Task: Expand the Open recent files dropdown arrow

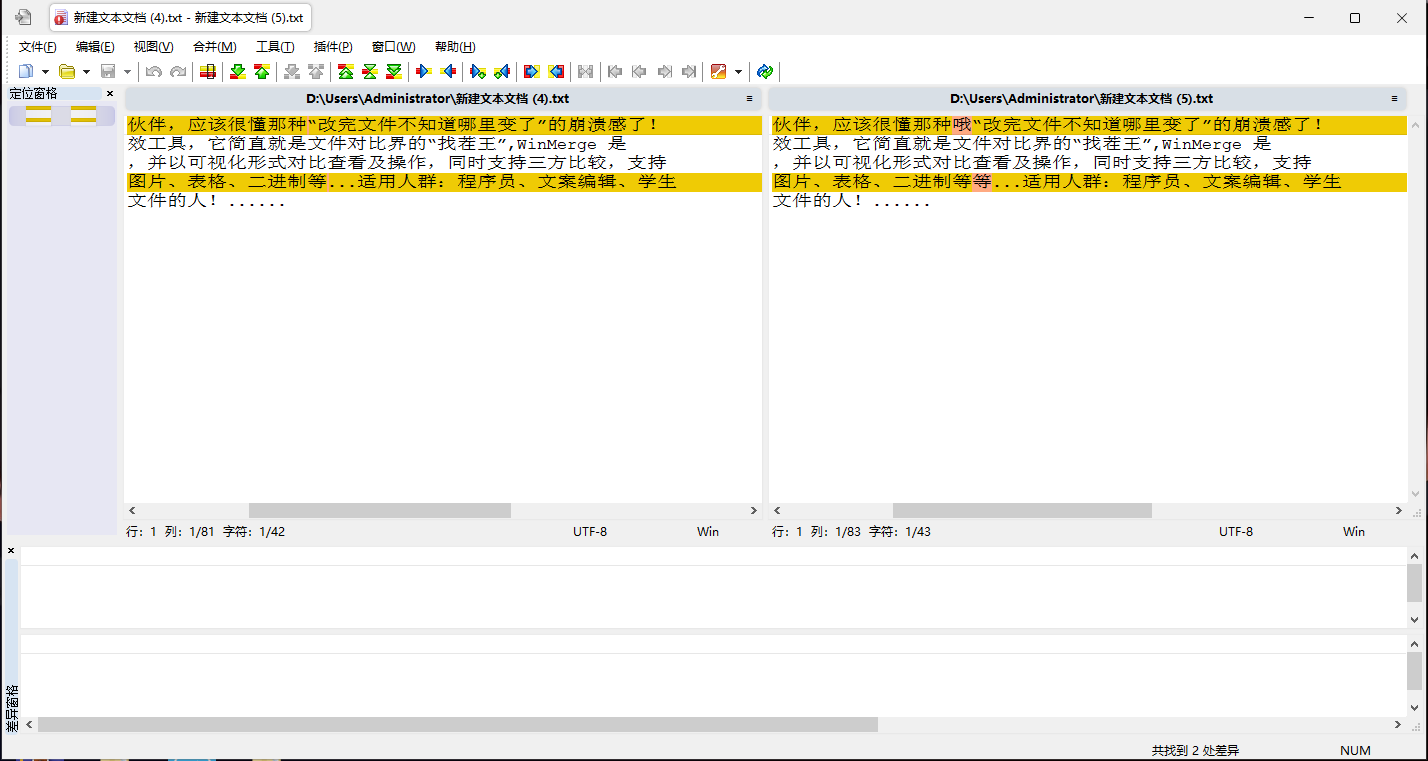Action: point(86,72)
